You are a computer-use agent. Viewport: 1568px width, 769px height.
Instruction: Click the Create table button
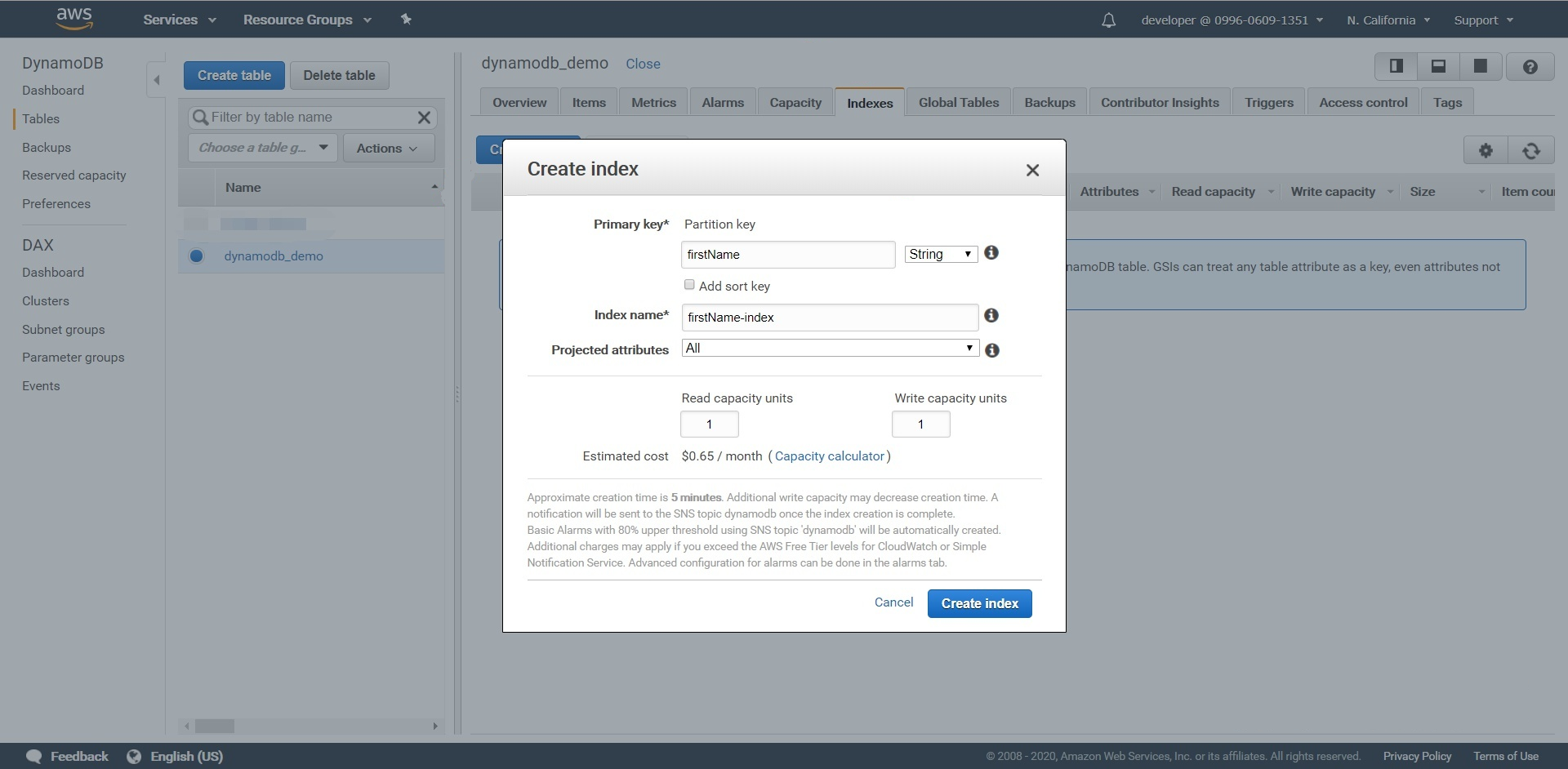click(234, 75)
